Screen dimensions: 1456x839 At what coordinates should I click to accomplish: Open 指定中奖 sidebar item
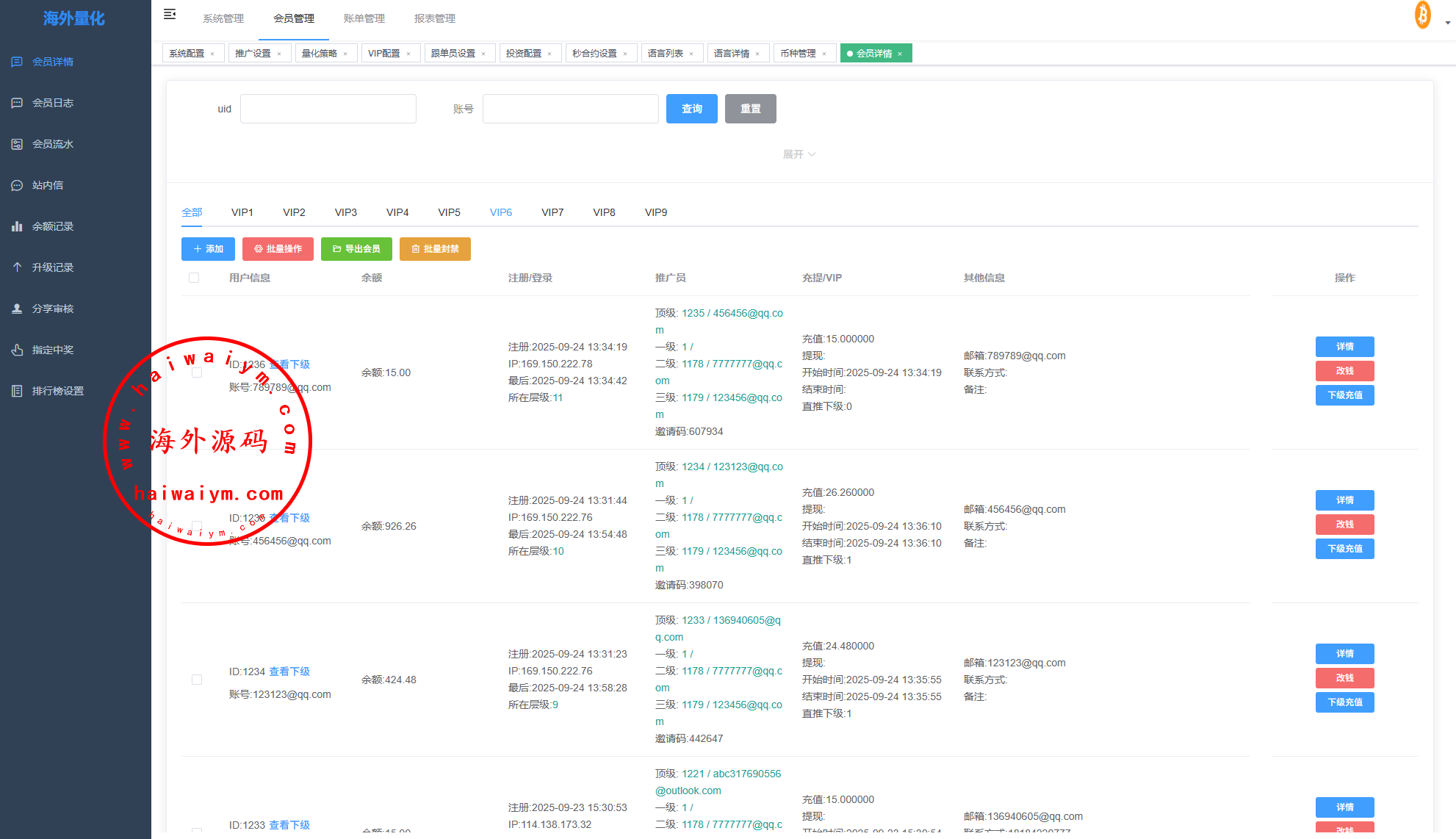click(52, 350)
